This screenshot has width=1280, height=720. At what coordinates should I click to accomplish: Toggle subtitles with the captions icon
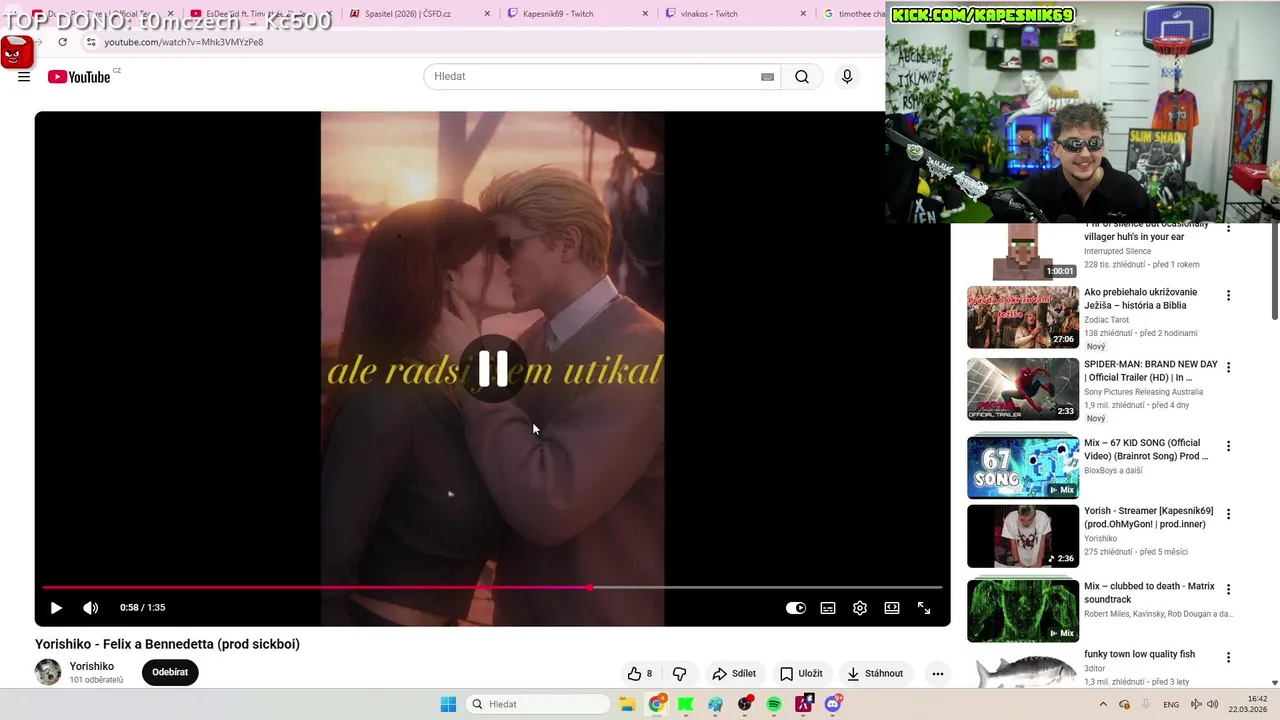(x=828, y=608)
